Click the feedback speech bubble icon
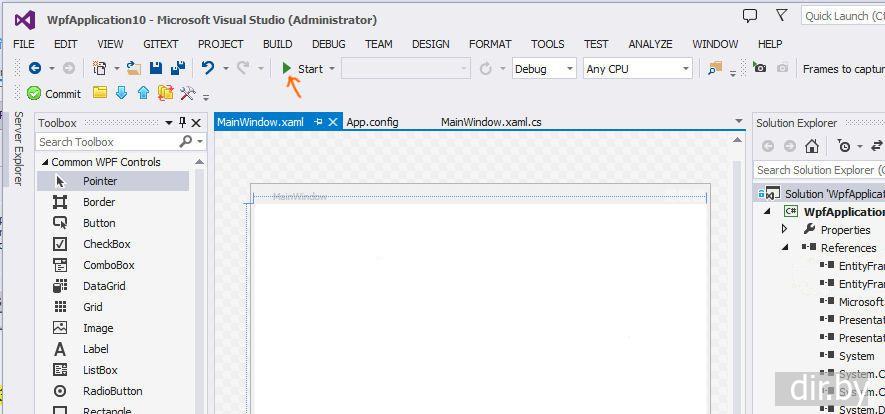Viewport: 885px width, 414px height. pyautogui.click(x=750, y=16)
